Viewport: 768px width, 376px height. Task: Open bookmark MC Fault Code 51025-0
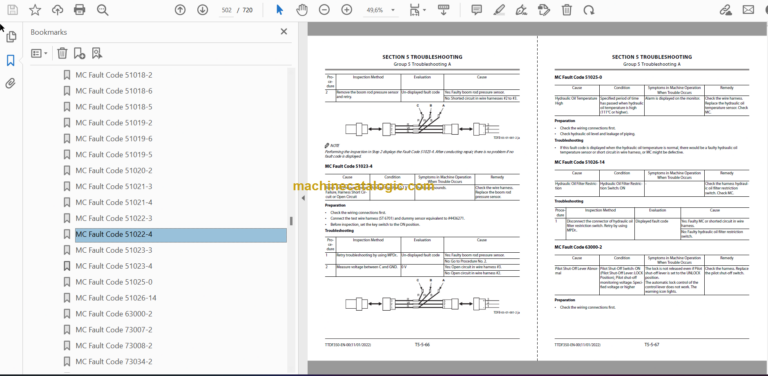tap(114, 282)
